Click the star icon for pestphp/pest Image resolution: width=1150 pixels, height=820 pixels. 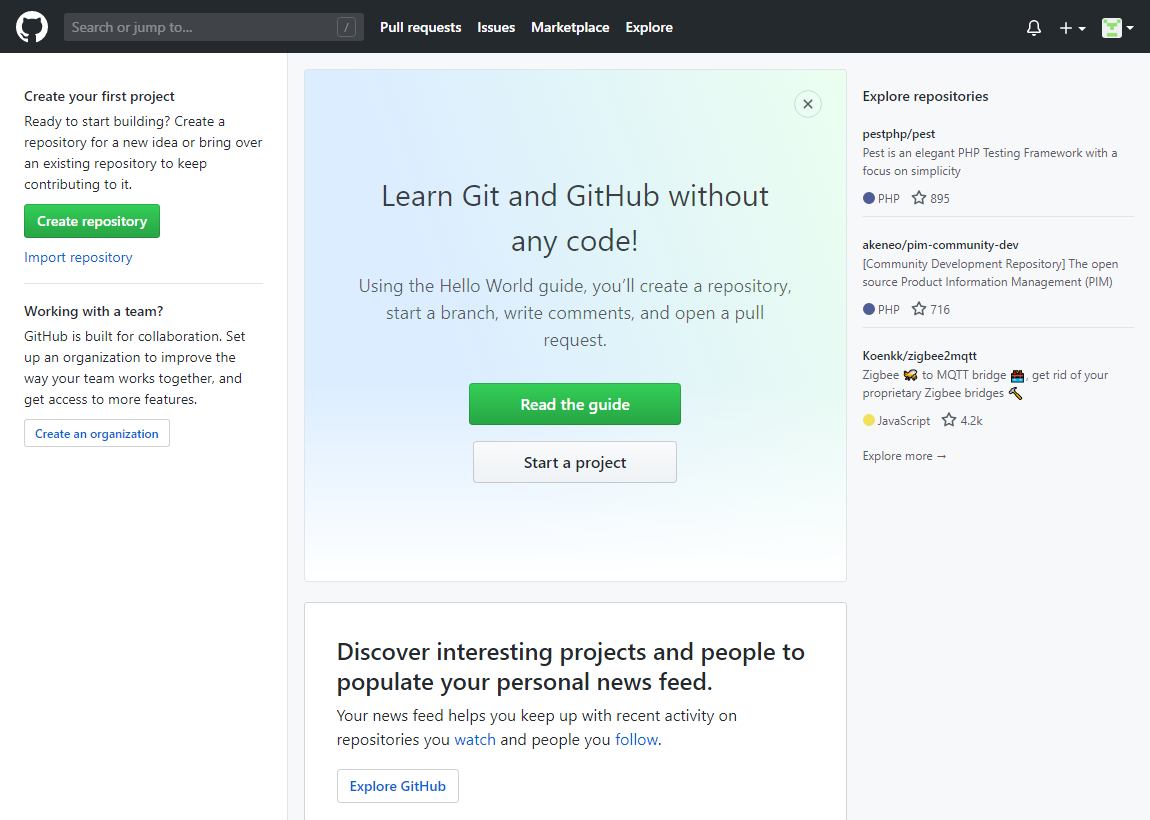click(919, 198)
